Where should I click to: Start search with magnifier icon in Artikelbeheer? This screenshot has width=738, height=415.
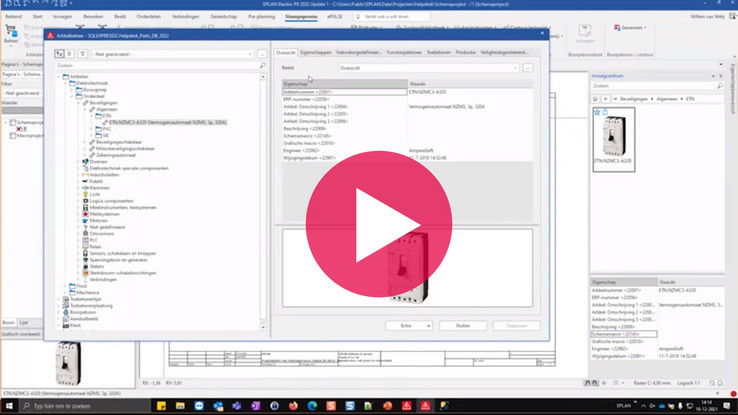coord(263,65)
